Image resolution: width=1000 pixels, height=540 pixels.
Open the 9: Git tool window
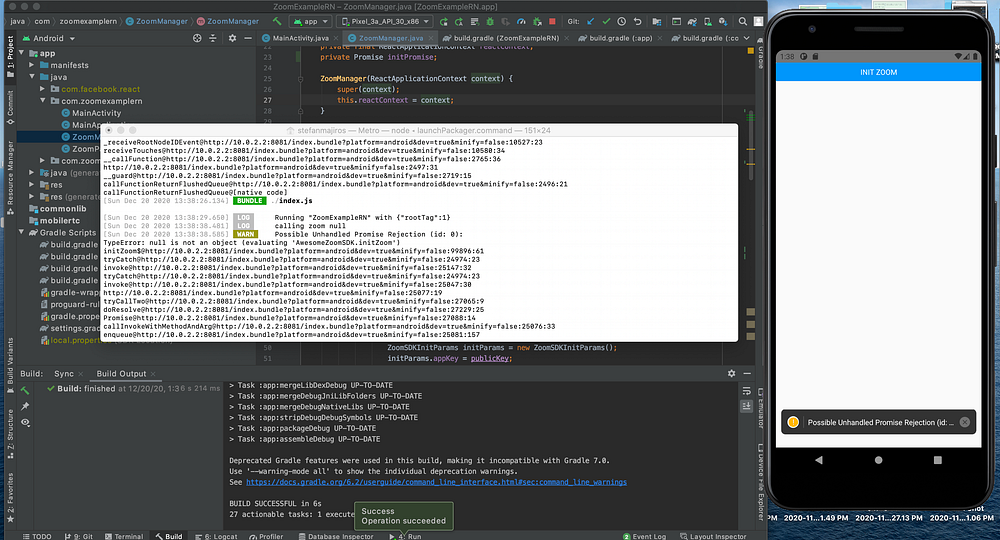click(79, 536)
